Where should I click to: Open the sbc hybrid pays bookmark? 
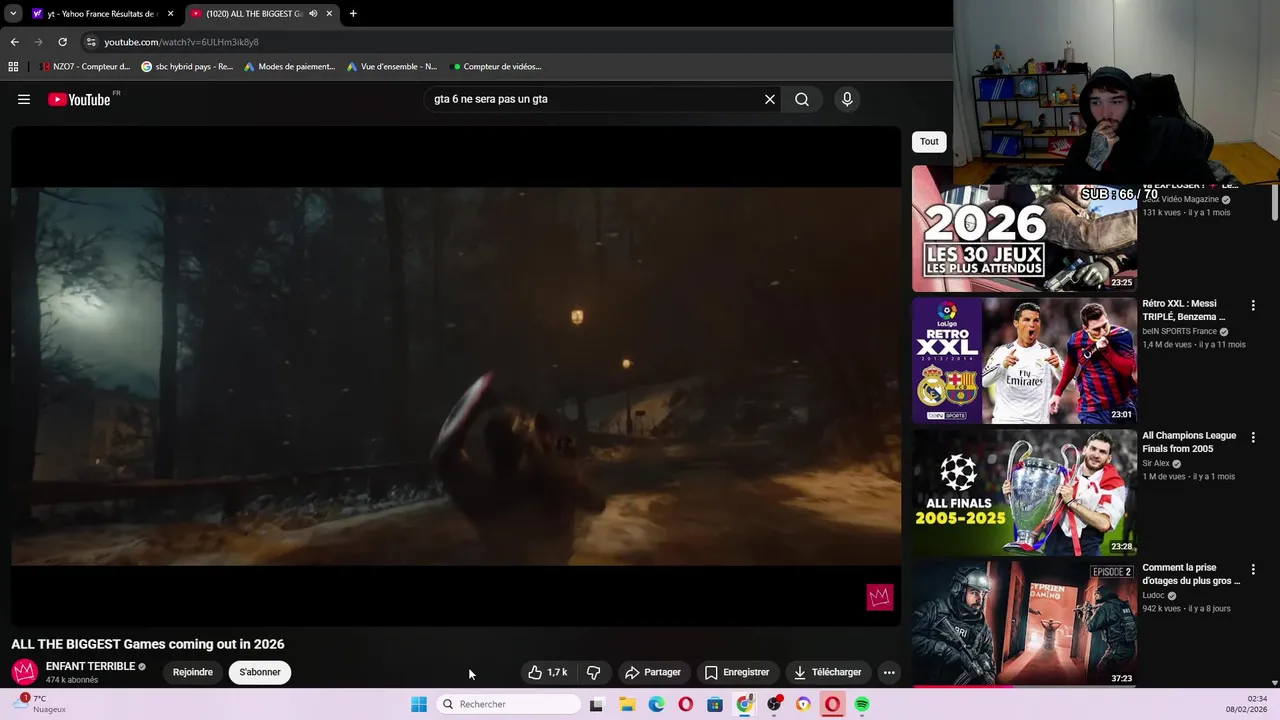click(x=187, y=67)
